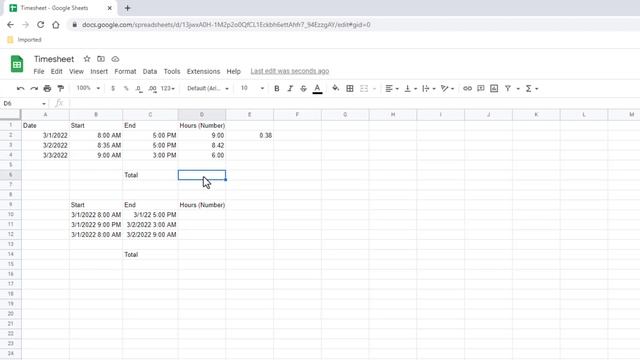
Task: Decrease decimal places
Action: [x=139, y=89]
